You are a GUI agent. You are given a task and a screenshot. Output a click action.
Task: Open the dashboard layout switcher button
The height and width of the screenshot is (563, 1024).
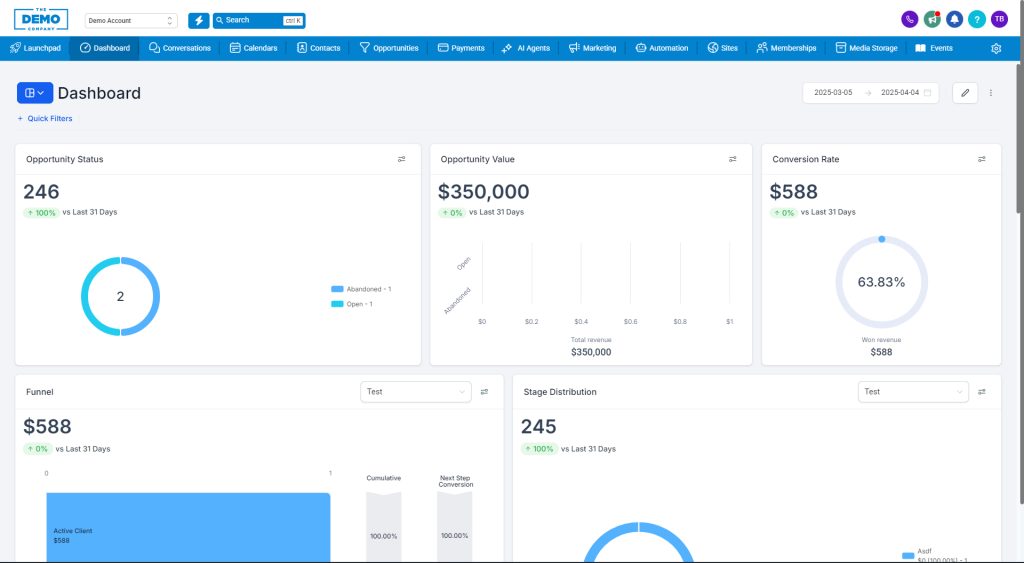click(x=35, y=93)
